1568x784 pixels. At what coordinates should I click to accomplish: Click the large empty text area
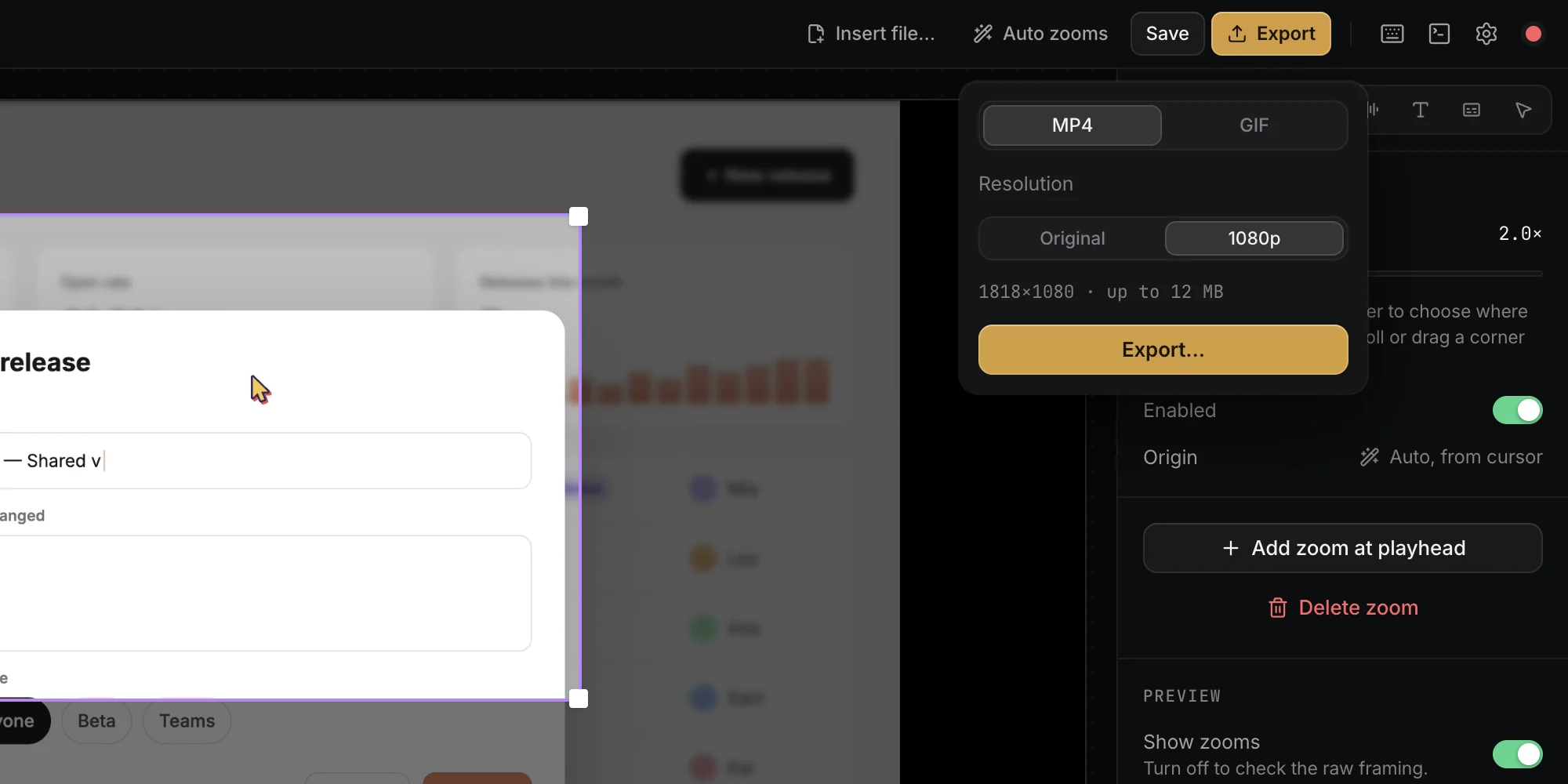click(266, 593)
